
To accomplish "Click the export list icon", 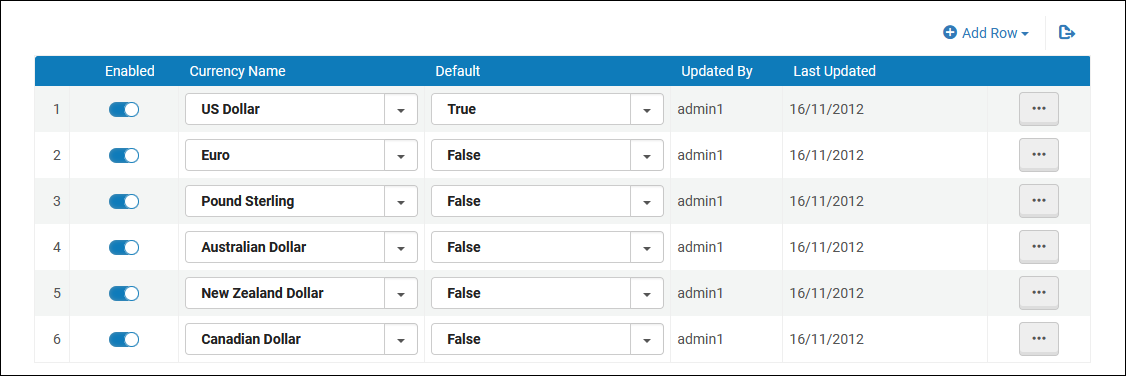I will coord(1067,32).
